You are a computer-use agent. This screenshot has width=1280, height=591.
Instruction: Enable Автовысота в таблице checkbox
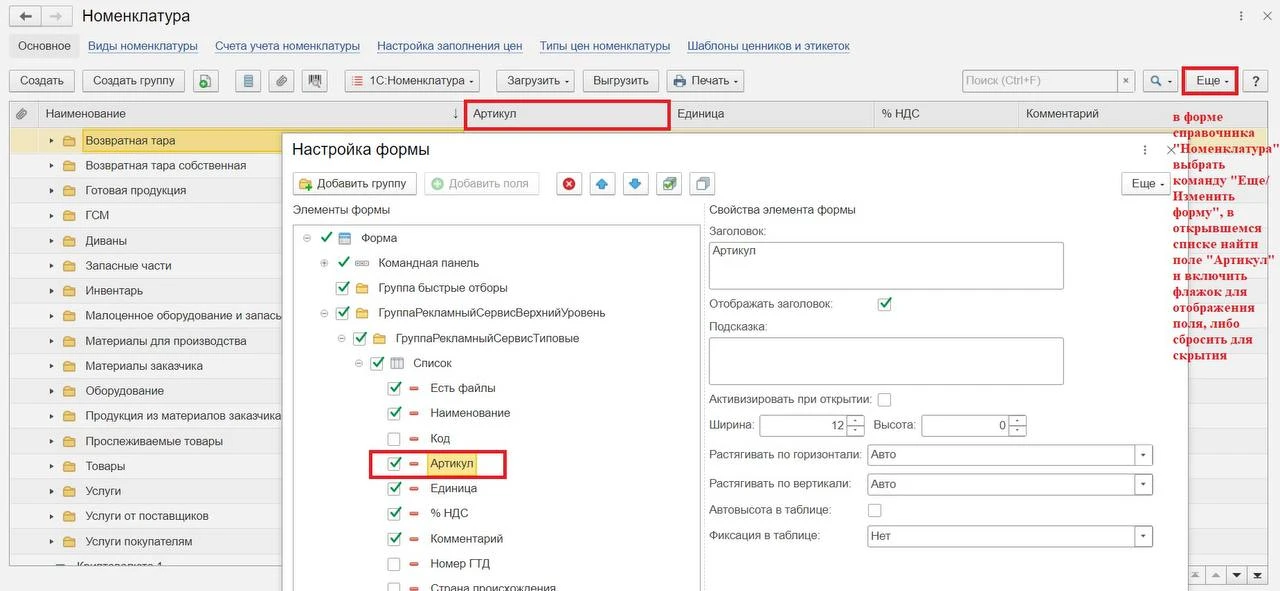click(x=875, y=511)
